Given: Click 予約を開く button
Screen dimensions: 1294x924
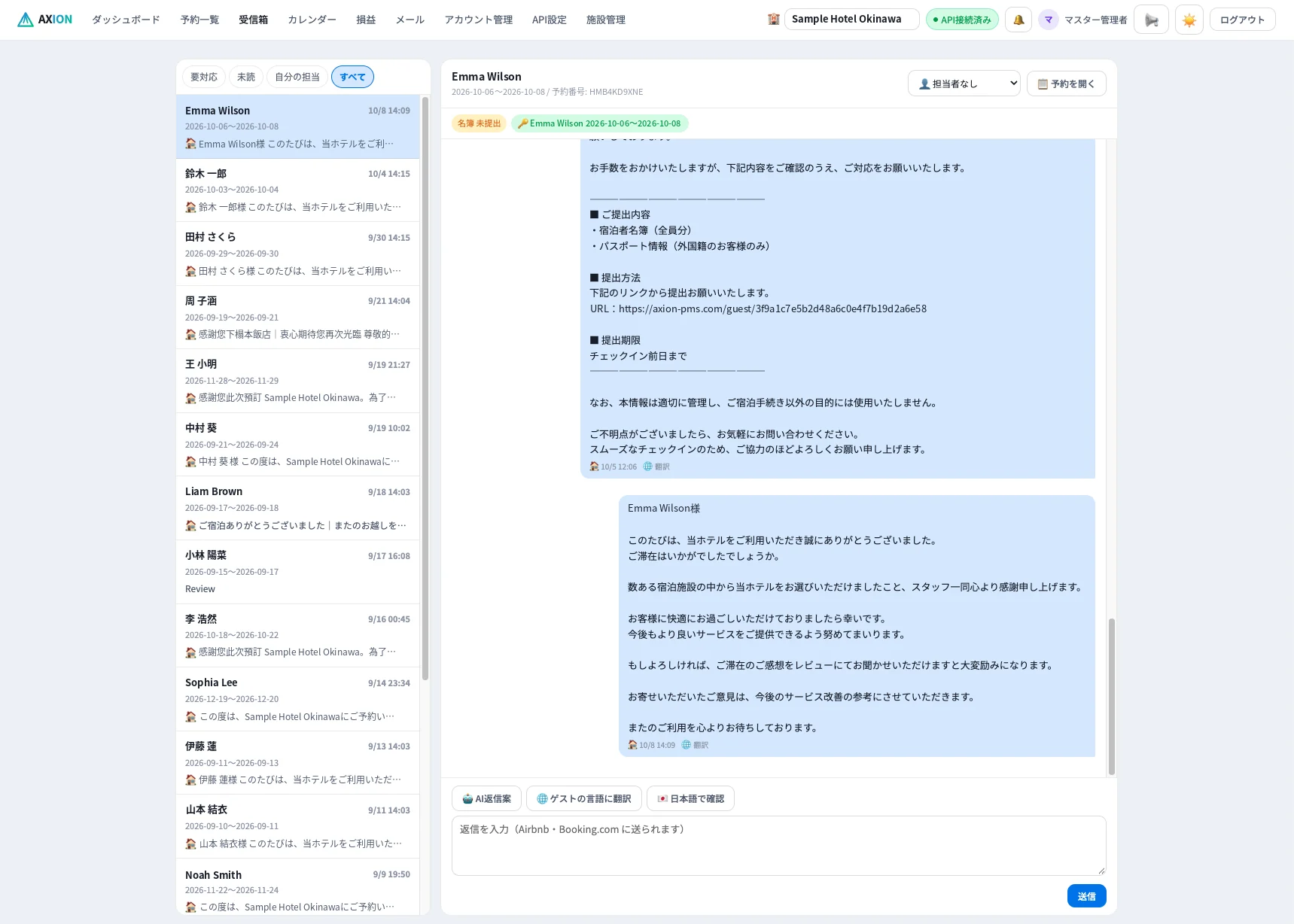Looking at the screenshot, I should pos(1067,84).
